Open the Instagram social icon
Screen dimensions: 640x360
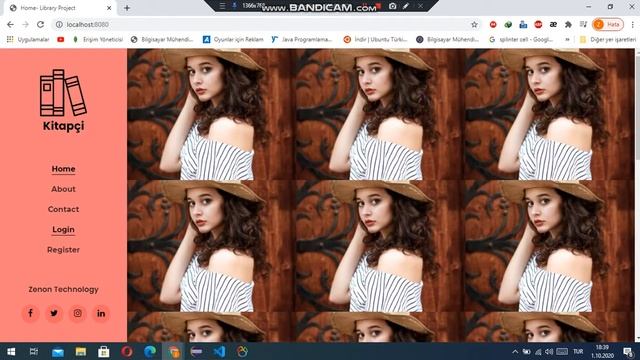[78, 313]
